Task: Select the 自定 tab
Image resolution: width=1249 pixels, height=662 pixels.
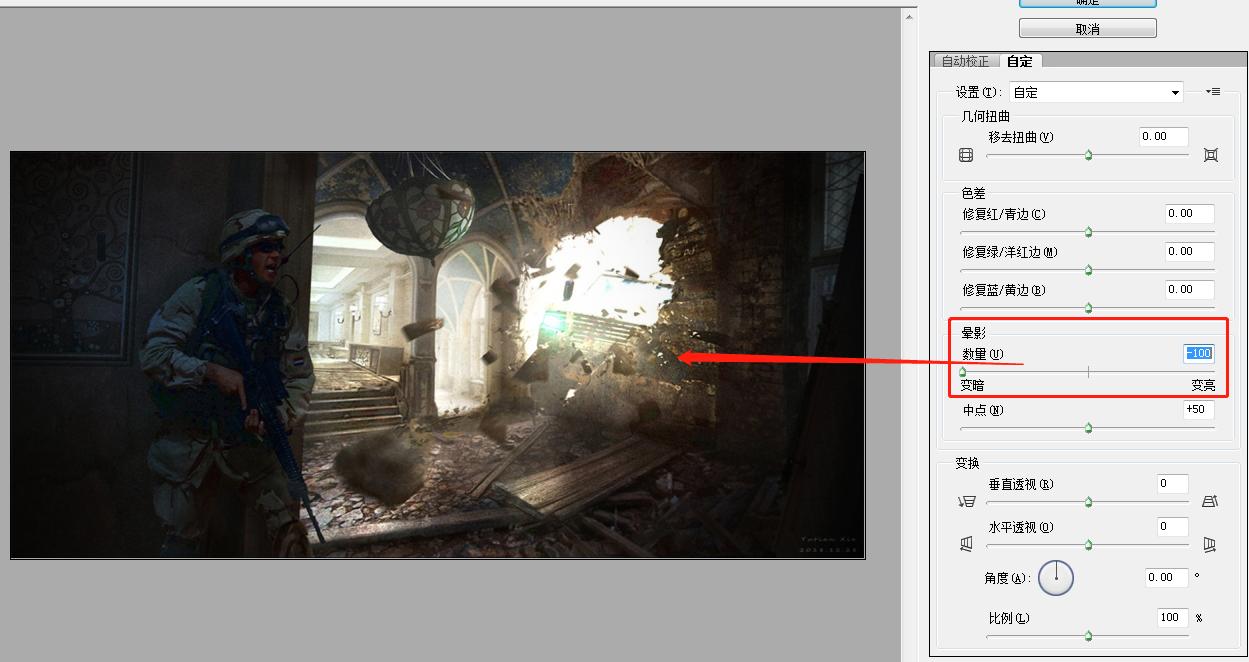Action: pyautogui.click(x=1020, y=61)
